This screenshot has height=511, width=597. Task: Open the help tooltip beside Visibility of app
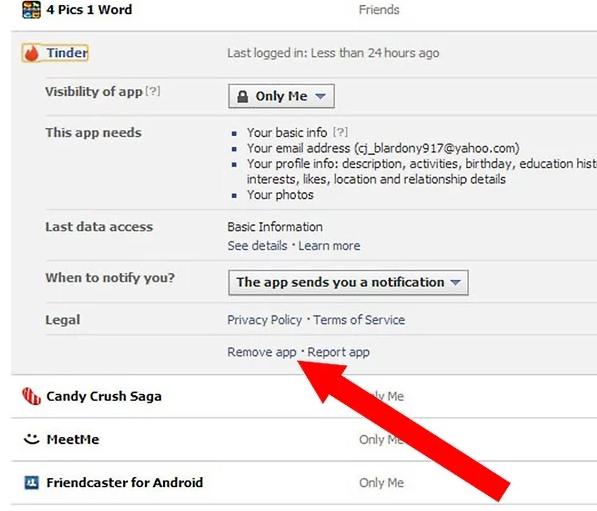click(153, 91)
